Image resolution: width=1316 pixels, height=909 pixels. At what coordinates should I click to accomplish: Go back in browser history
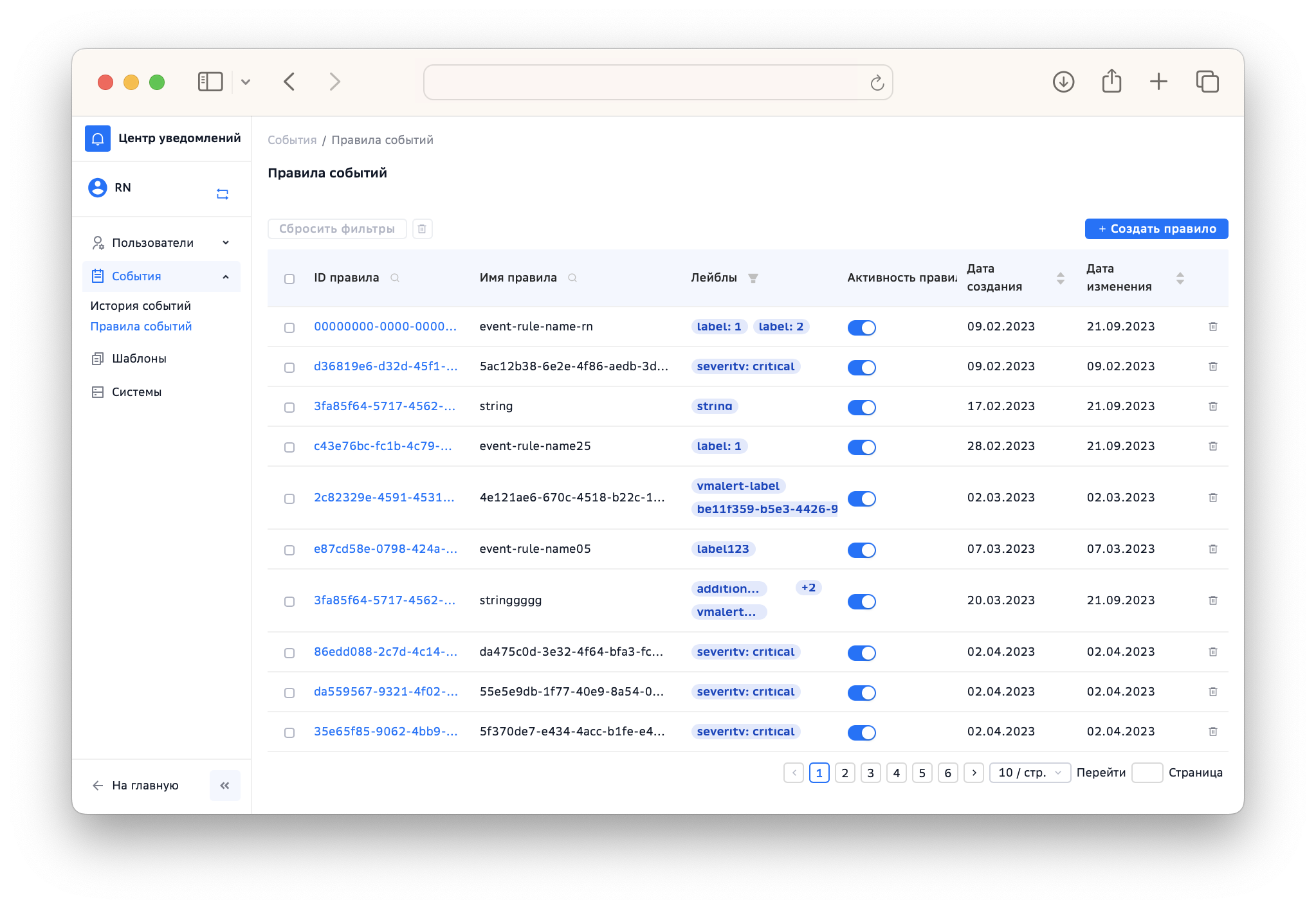289,82
